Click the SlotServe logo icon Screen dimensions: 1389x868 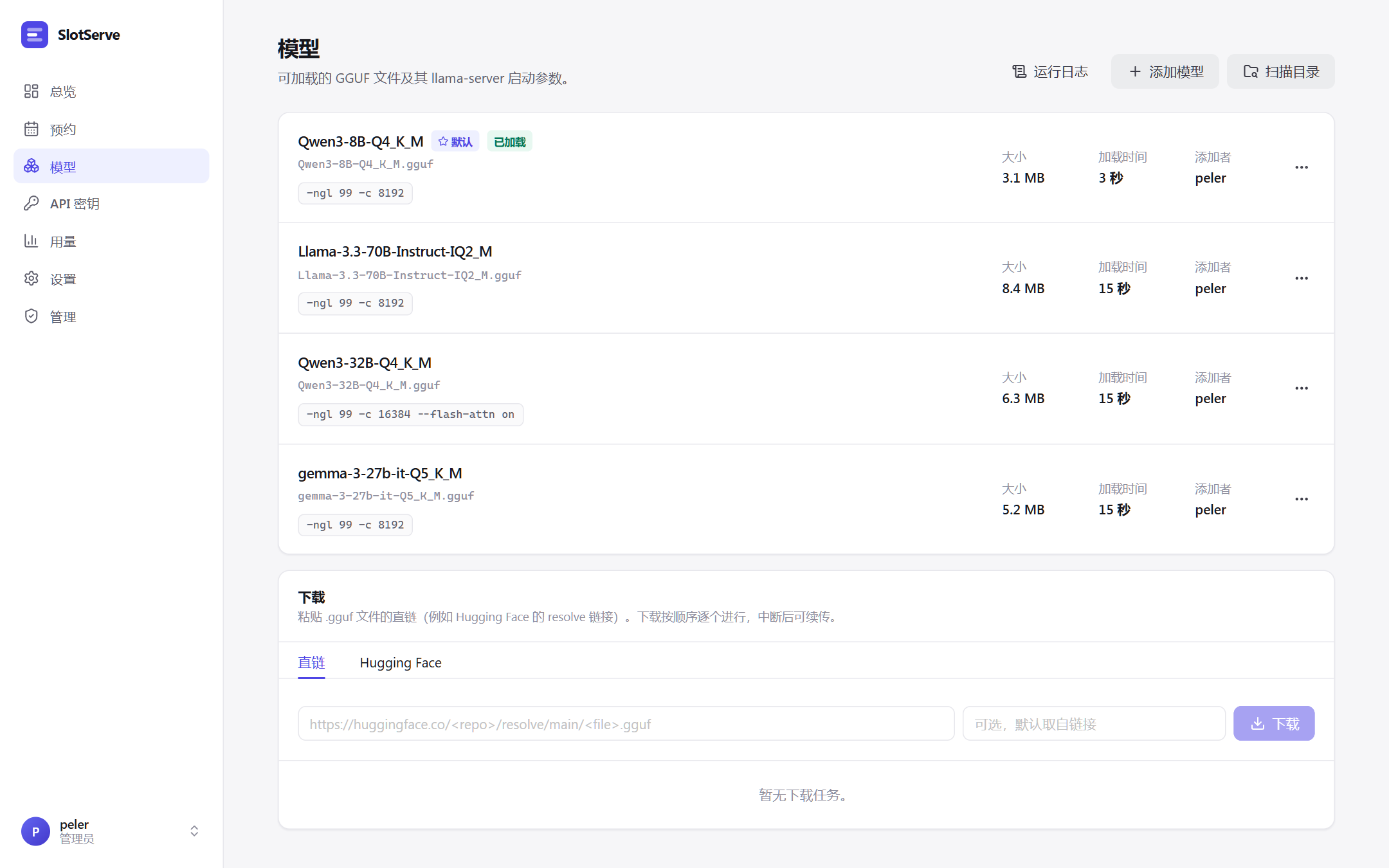35,35
